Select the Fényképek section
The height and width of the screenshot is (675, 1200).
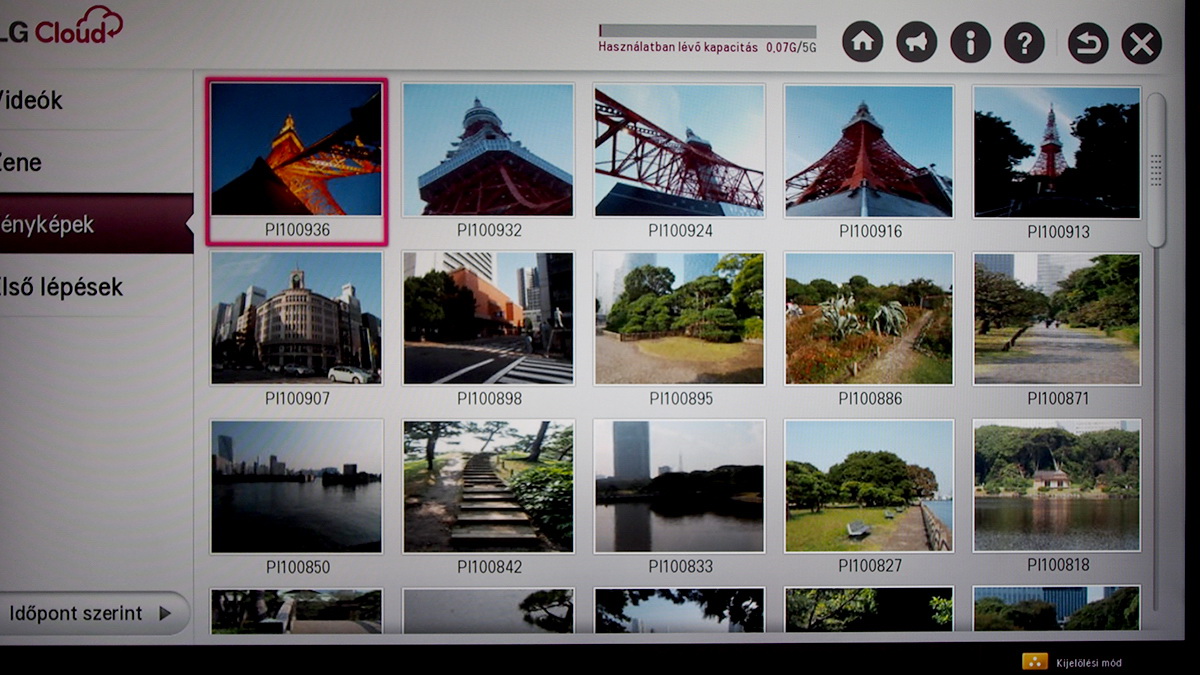[x=96, y=224]
